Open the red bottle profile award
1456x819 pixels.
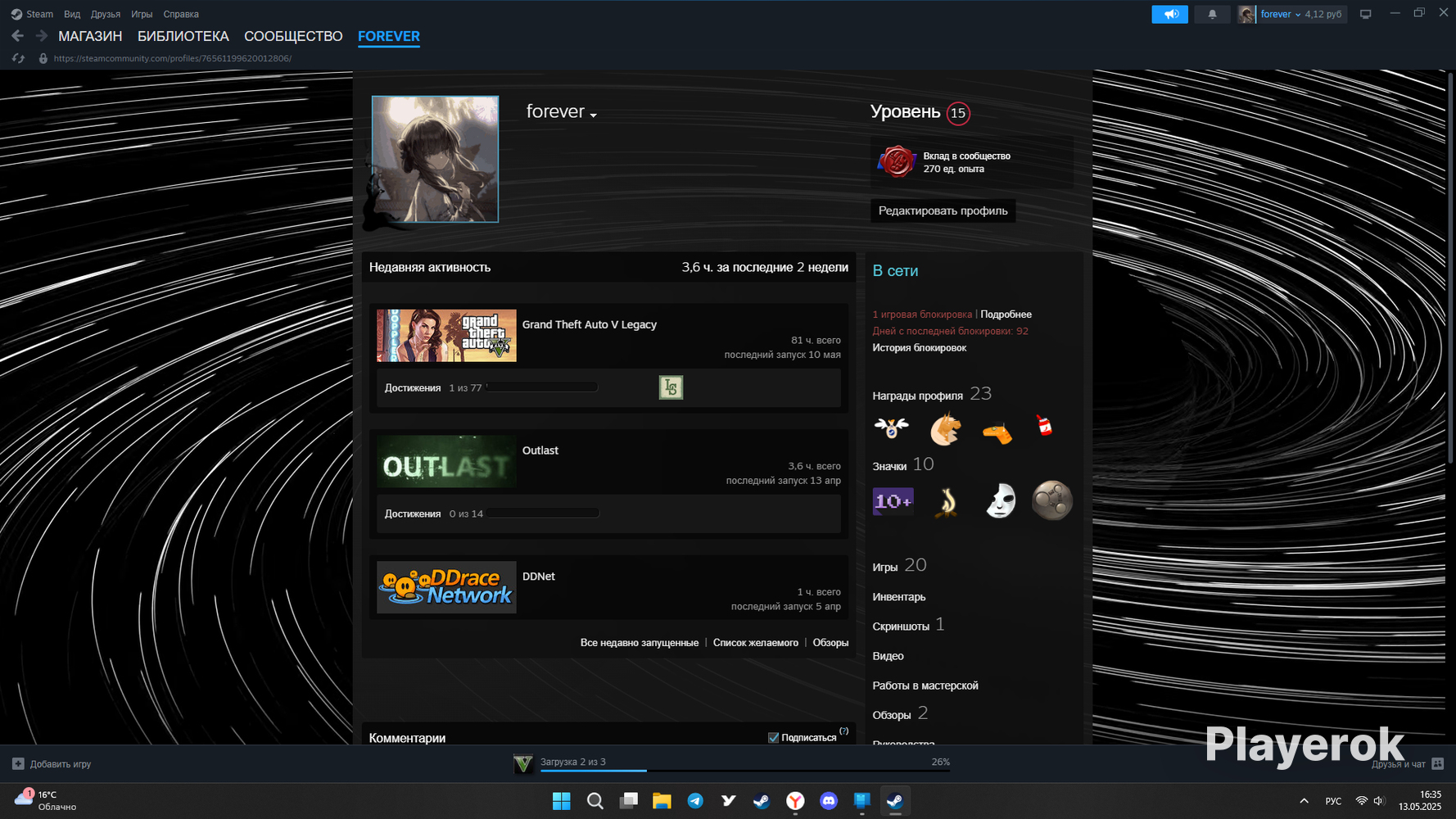tap(1044, 425)
